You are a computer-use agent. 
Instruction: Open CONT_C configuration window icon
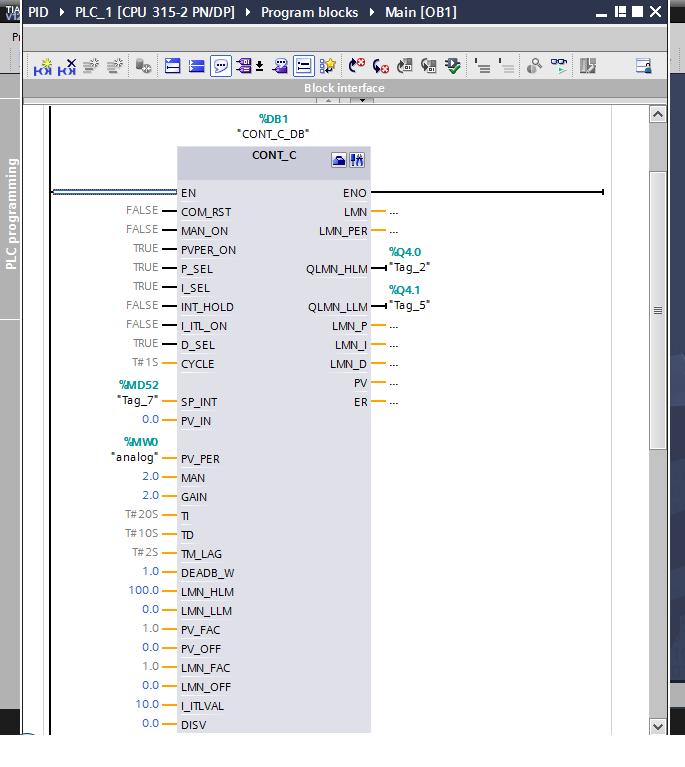tap(339, 160)
